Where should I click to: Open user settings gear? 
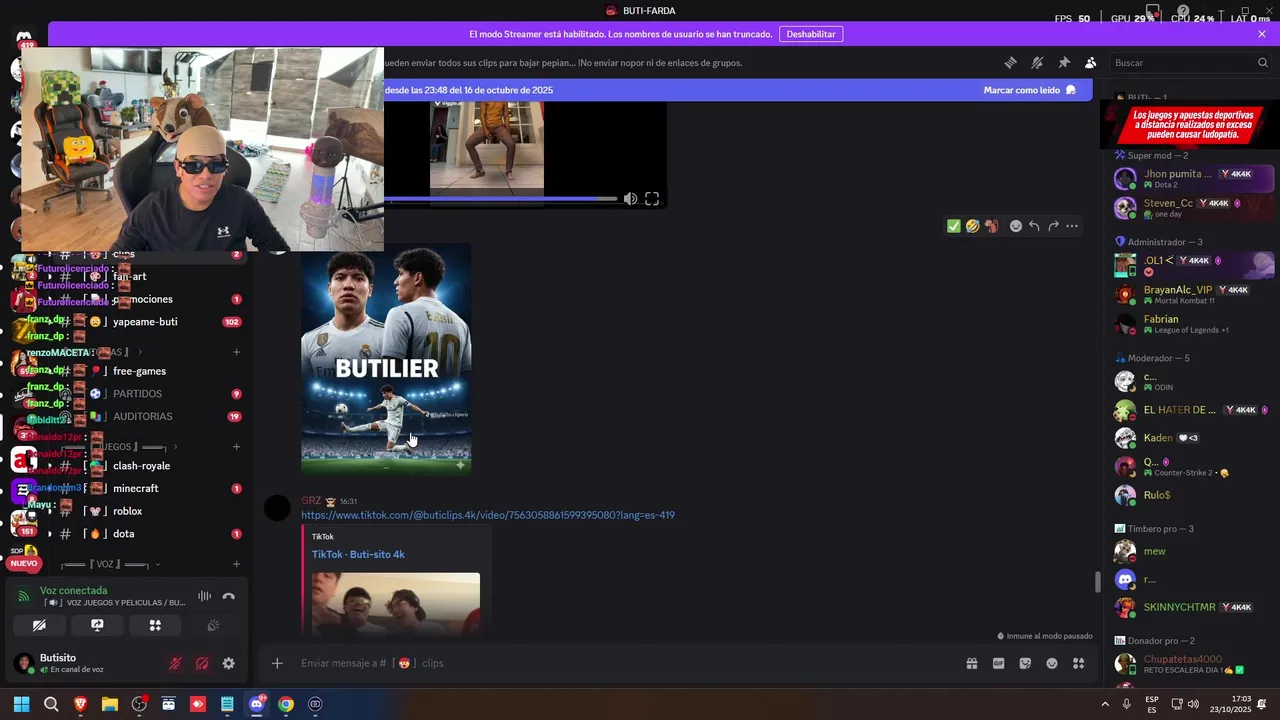pyautogui.click(x=229, y=663)
